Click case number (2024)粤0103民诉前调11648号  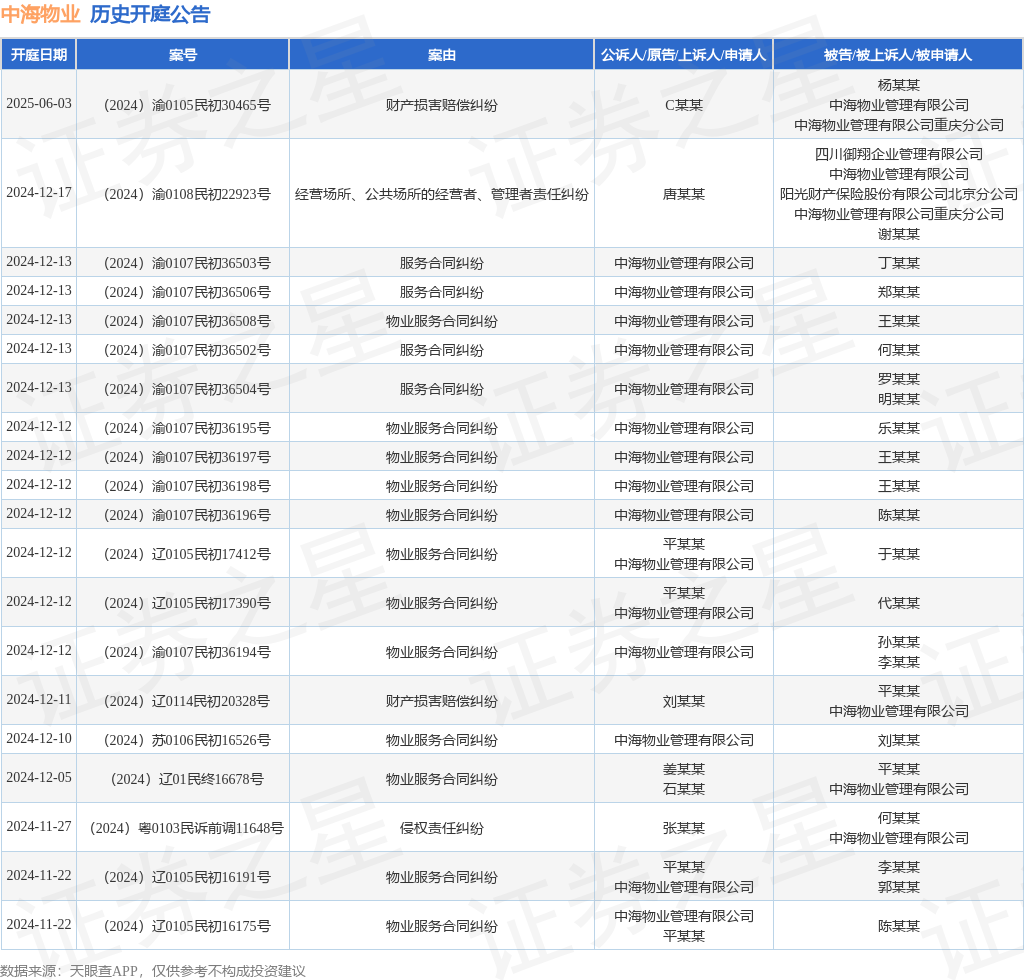pyautogui.click(x=187, y=828)
